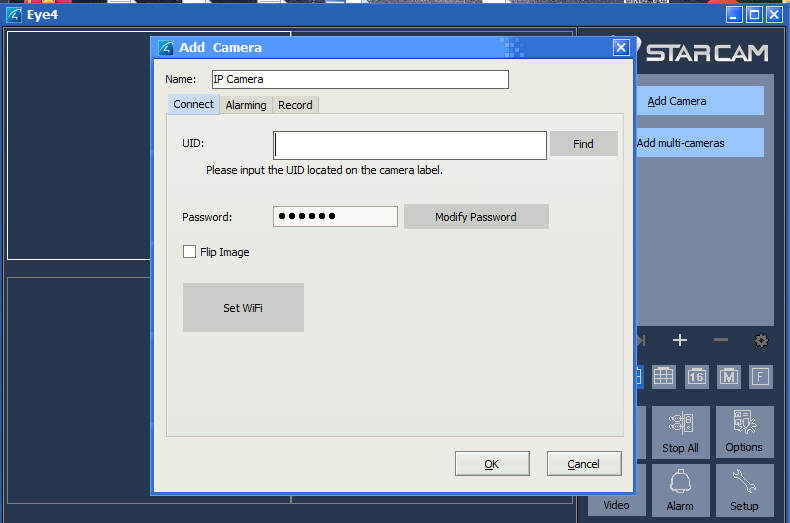Focus the Password field
The width and height of the screenshot is (790, 523).
tap(335, 216)
